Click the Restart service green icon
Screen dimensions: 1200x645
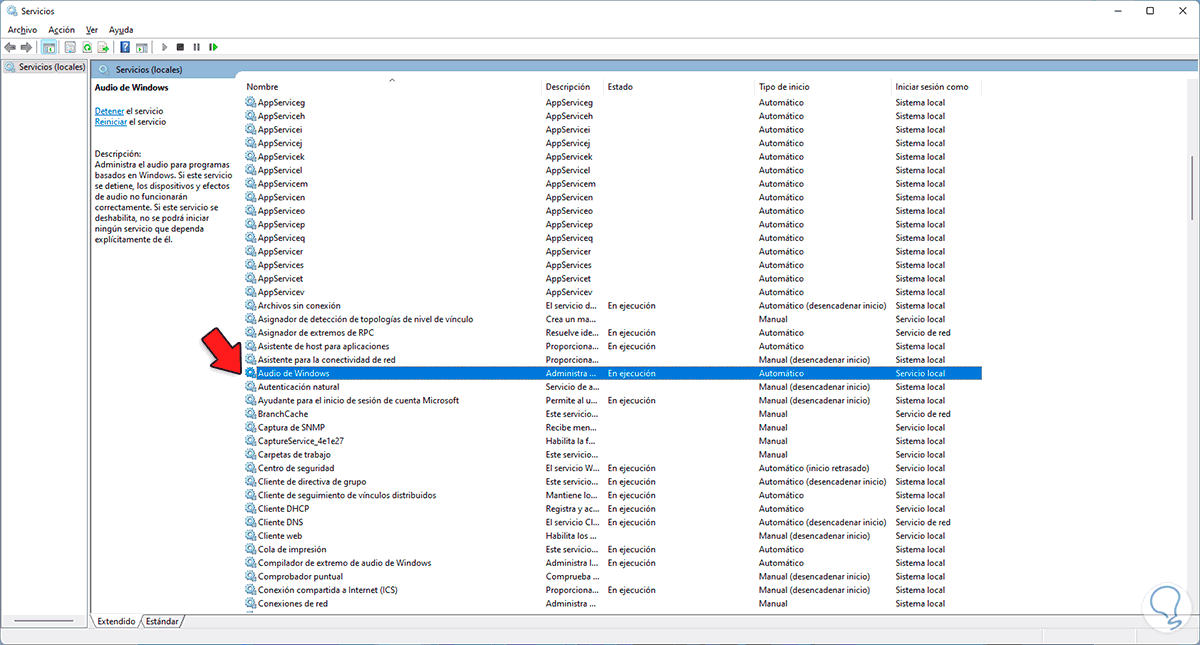[x=214, y=47]
